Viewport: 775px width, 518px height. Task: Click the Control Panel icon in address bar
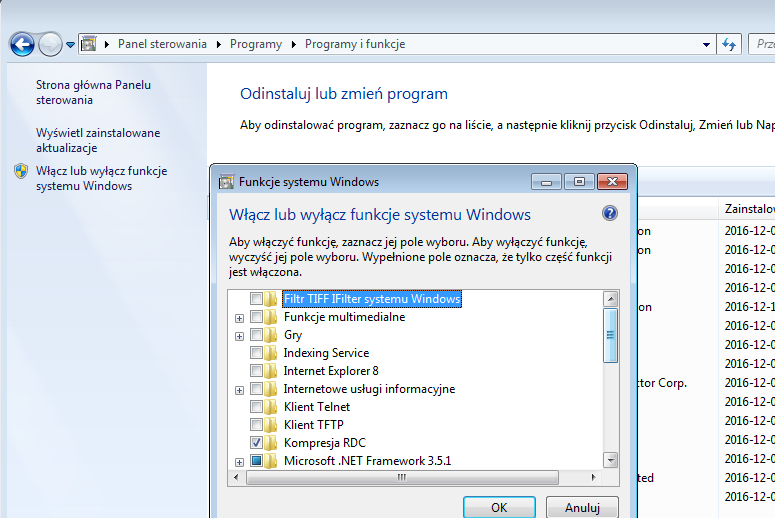pyautogui.click(x=88, y=44)
